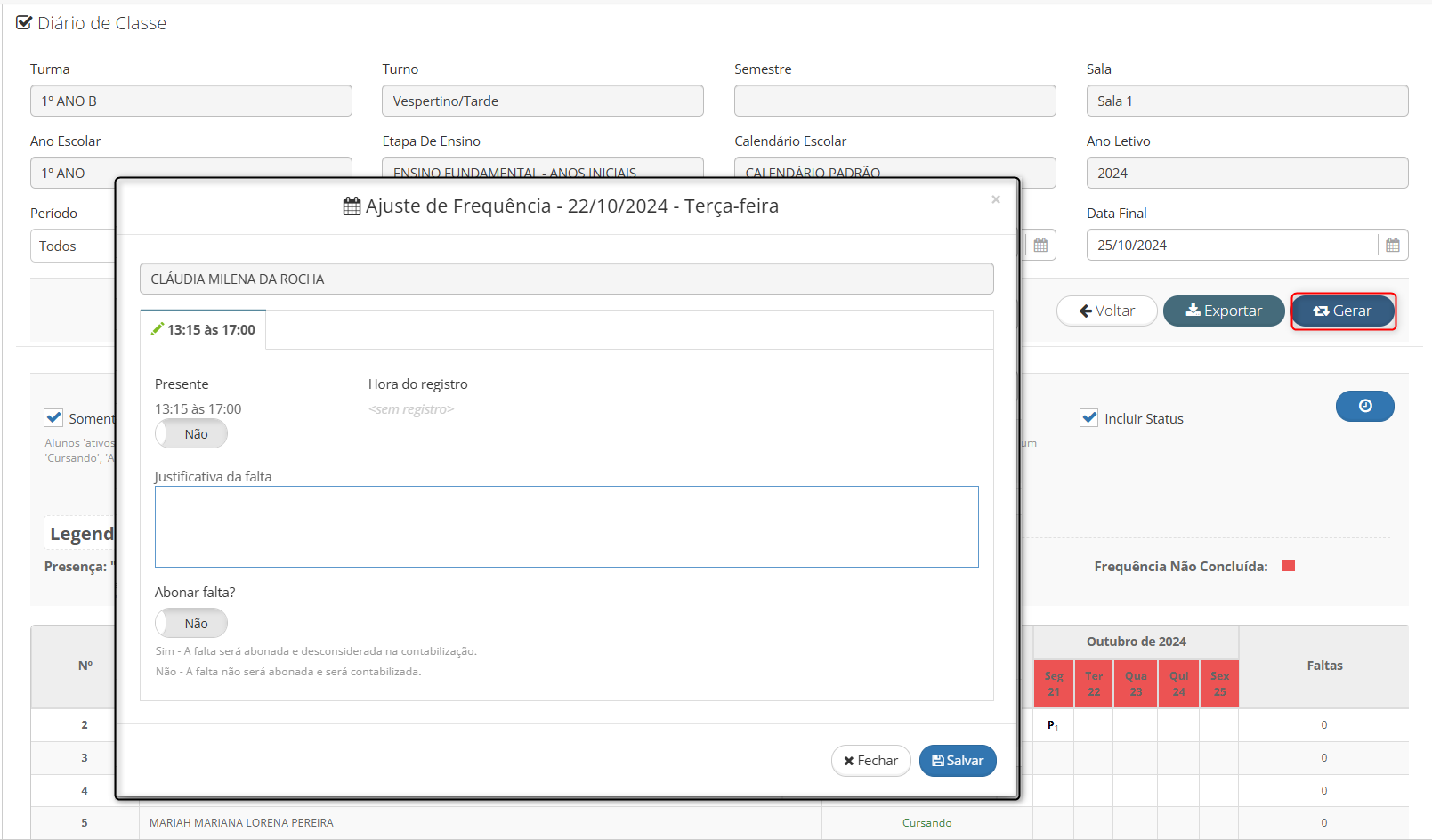
Task: Click the pencil icon on the 13:15 tab
Action: [x=158, y=329]
